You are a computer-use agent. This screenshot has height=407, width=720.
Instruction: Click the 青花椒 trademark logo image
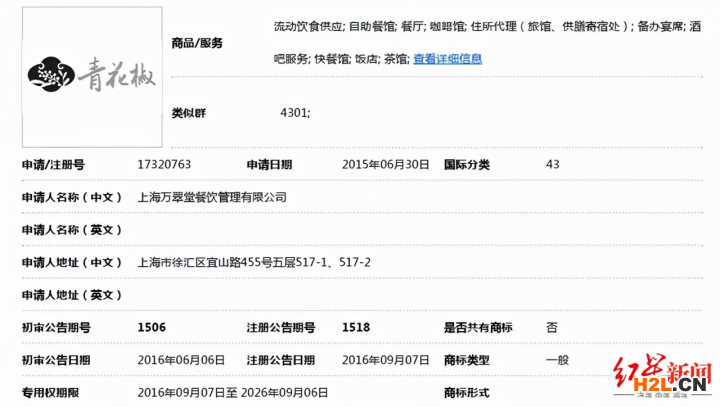(x=92, y=77)
